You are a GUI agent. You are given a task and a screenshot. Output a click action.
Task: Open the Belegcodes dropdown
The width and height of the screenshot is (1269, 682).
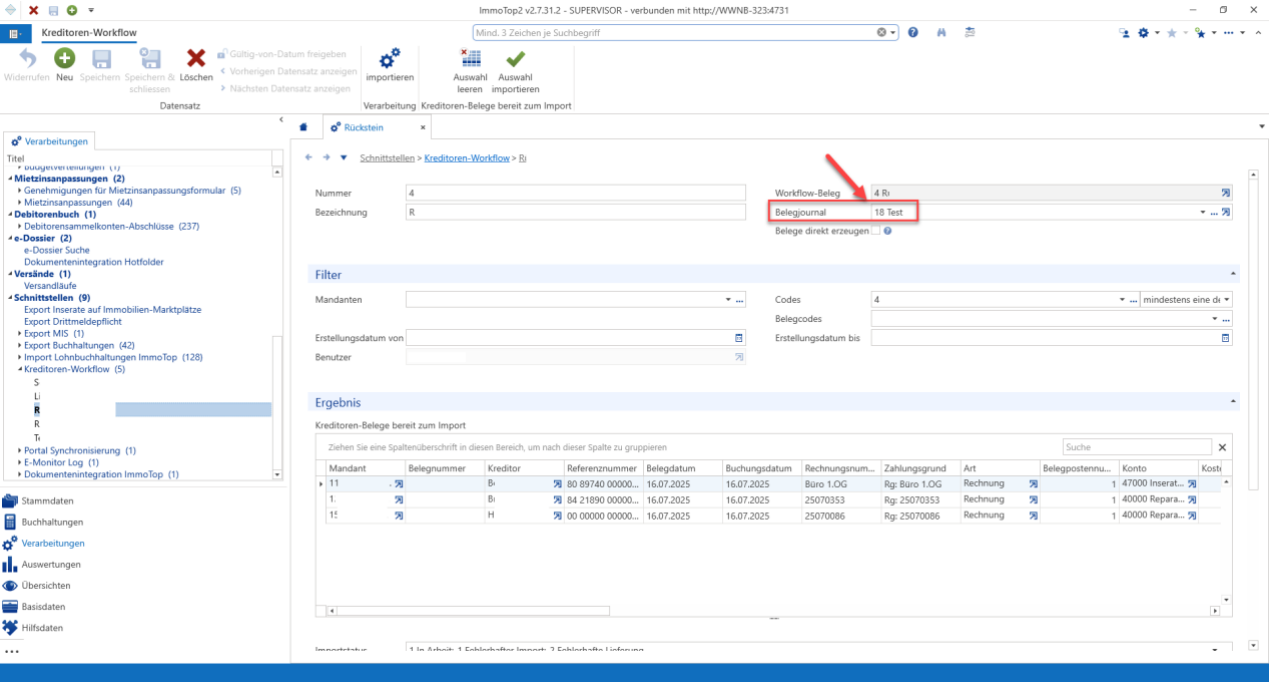[1214, 319]
